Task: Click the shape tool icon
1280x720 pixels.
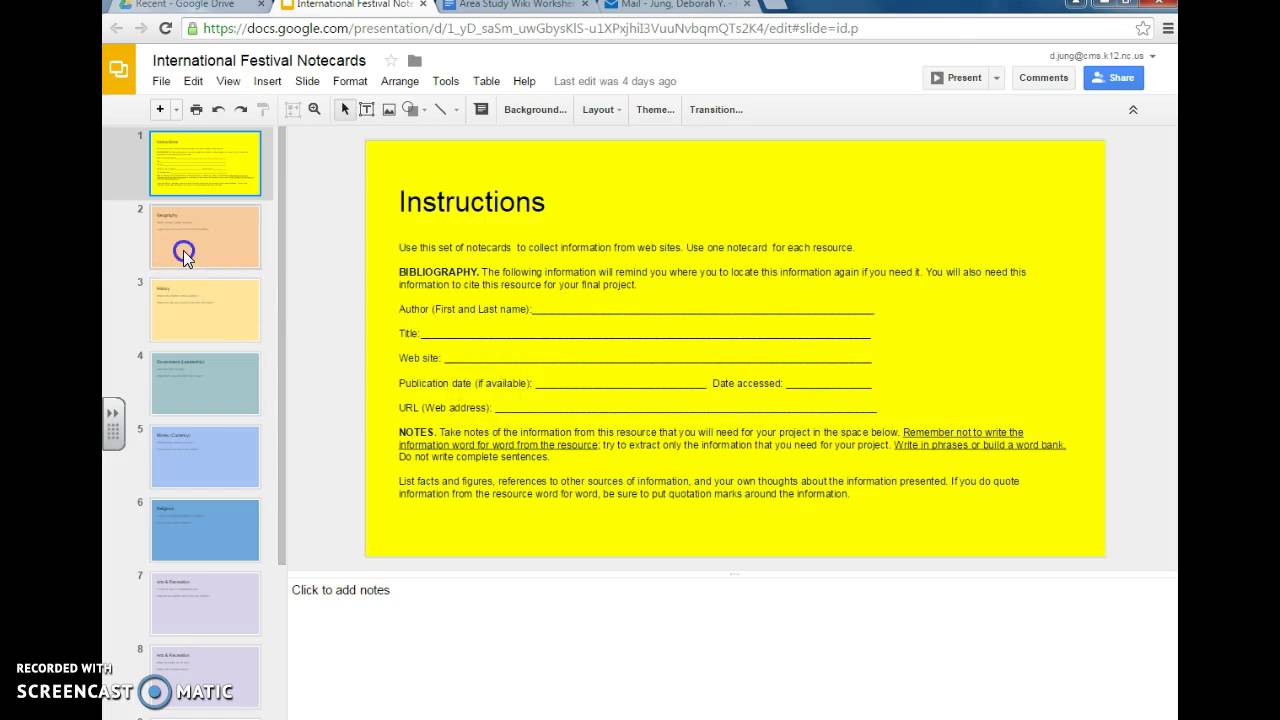Action: click(410, 110)
